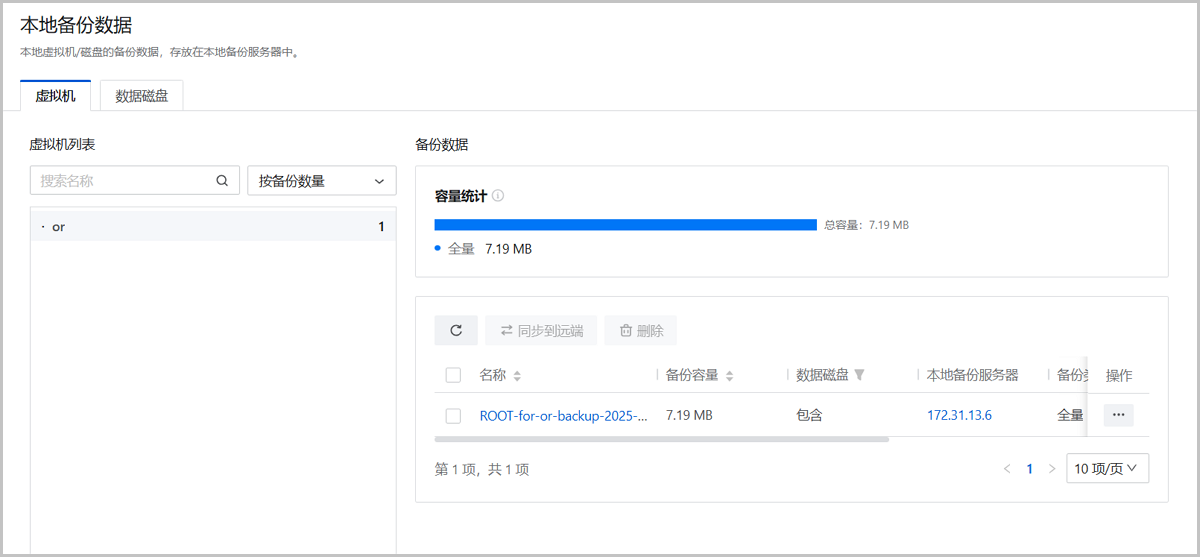Select all backups header checkbox

pyautogui.click(x=453, y=375)
